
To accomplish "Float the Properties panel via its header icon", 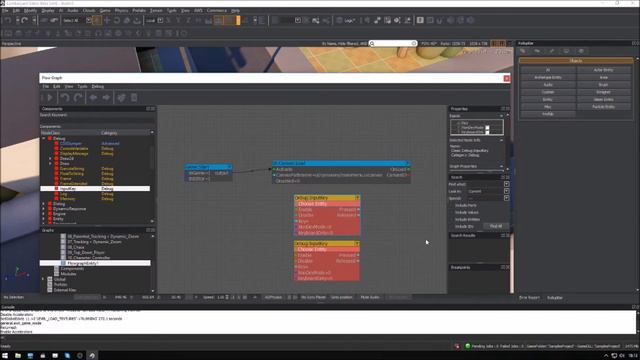I will click(503, 109).
